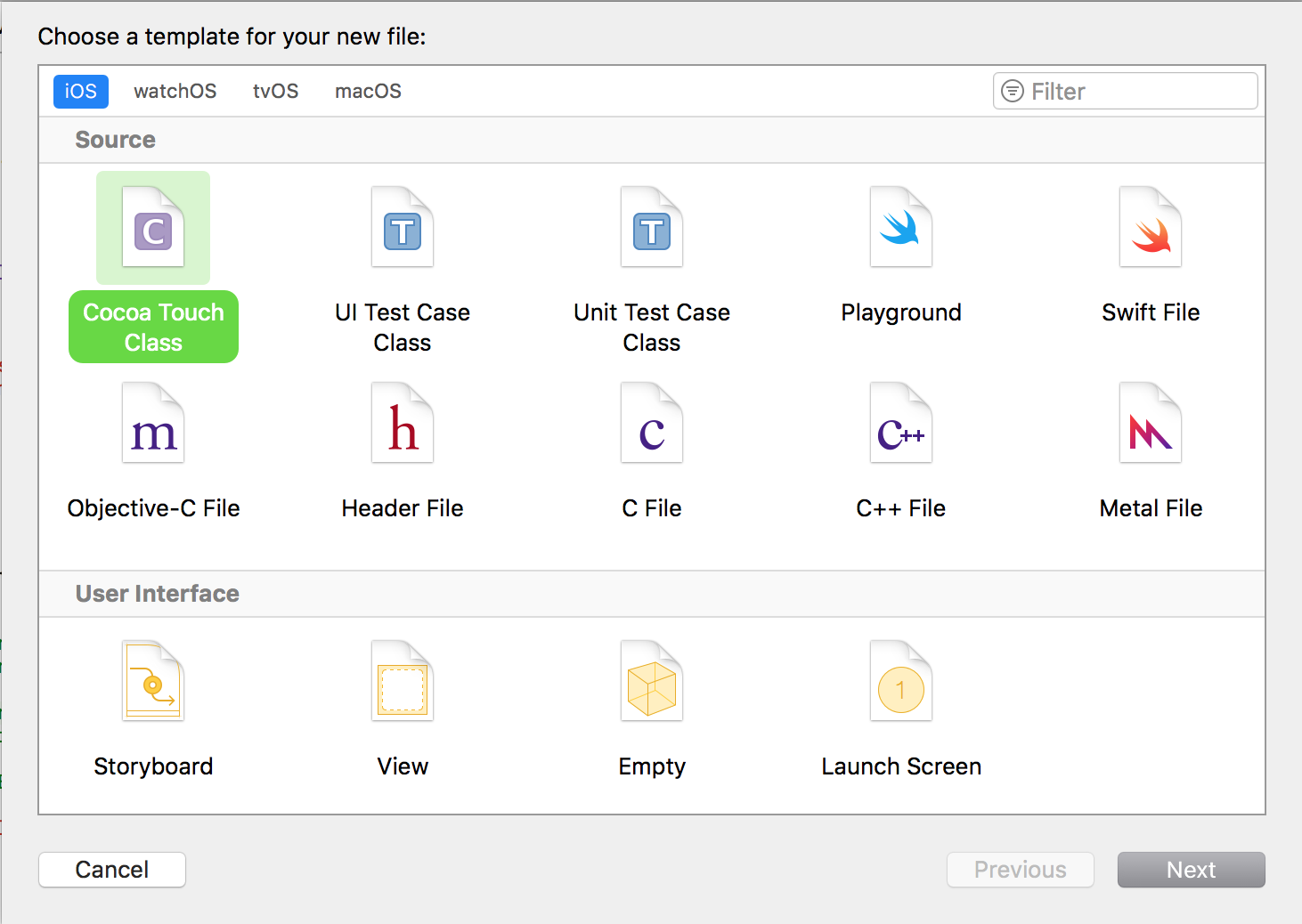
Task: Click the Swift File label
Action: 1151,312
